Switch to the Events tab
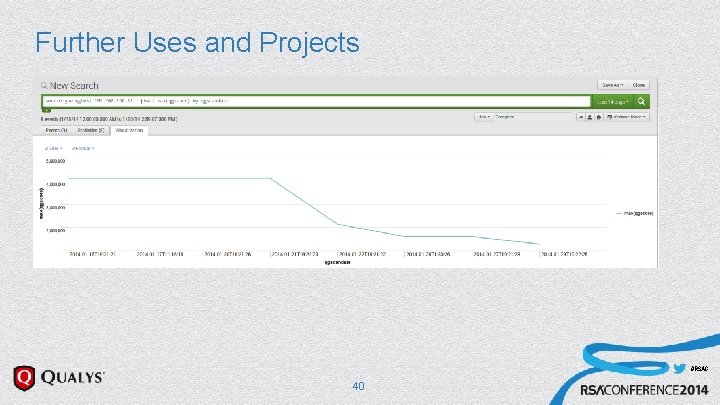720x405 pixels. coord(56,130)
